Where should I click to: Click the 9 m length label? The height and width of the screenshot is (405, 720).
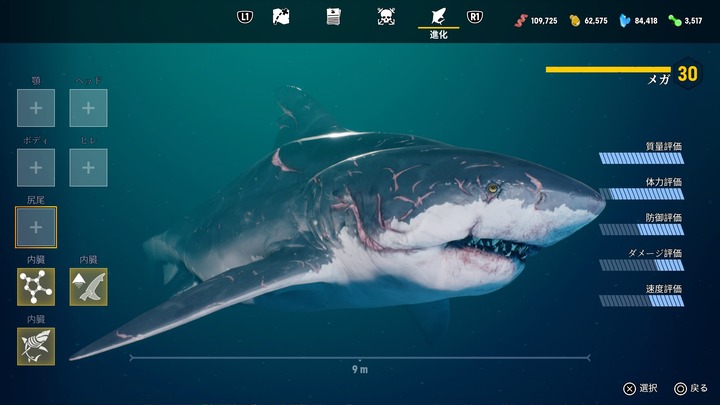[x=360, y=369]
